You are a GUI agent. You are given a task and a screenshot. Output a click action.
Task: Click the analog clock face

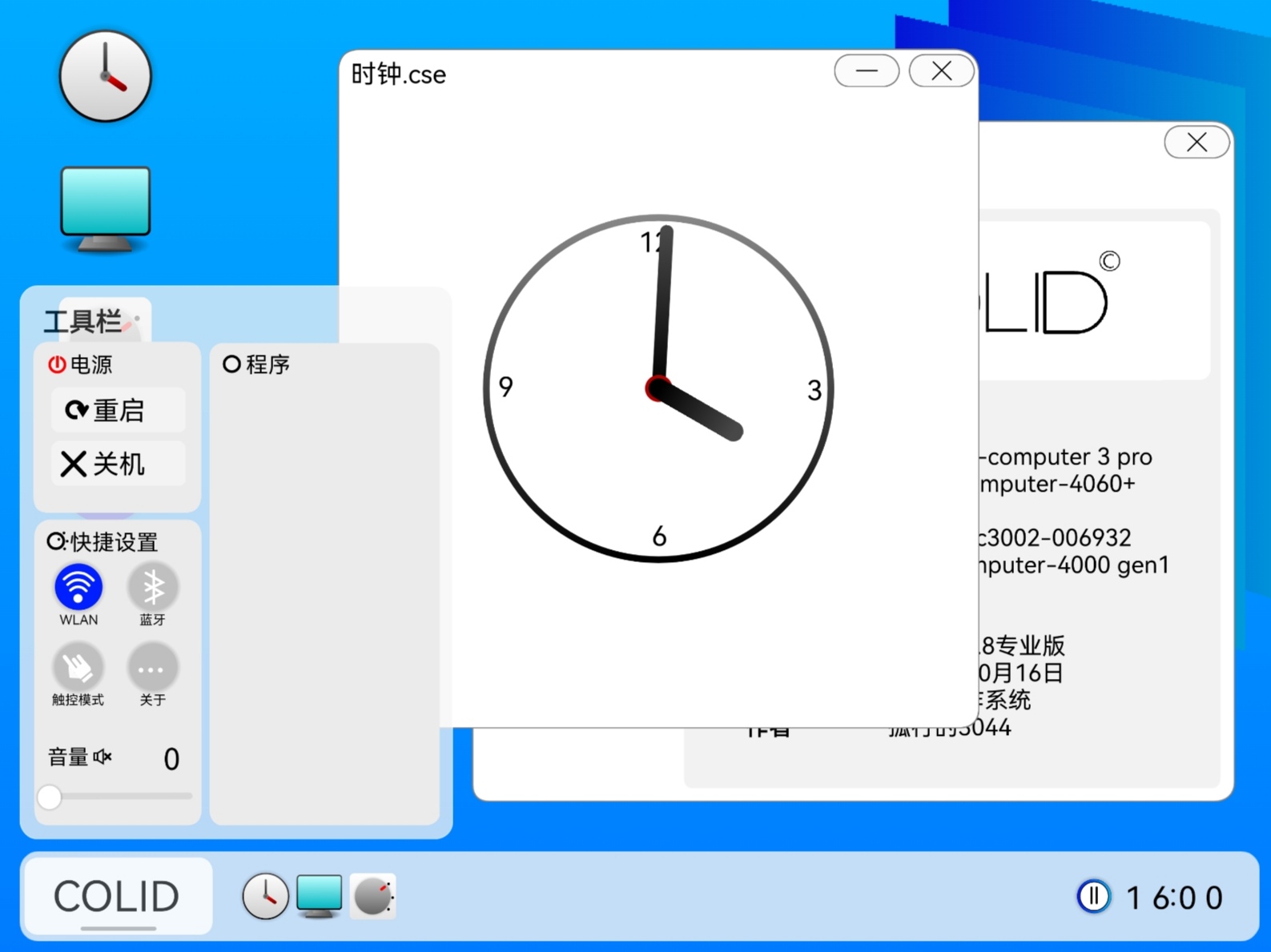(x=658, y=388)
